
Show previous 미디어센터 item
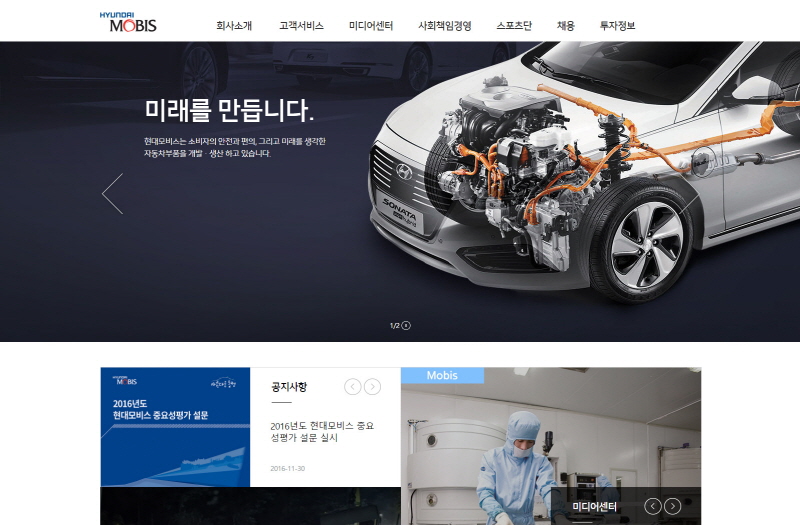[653, 506]
